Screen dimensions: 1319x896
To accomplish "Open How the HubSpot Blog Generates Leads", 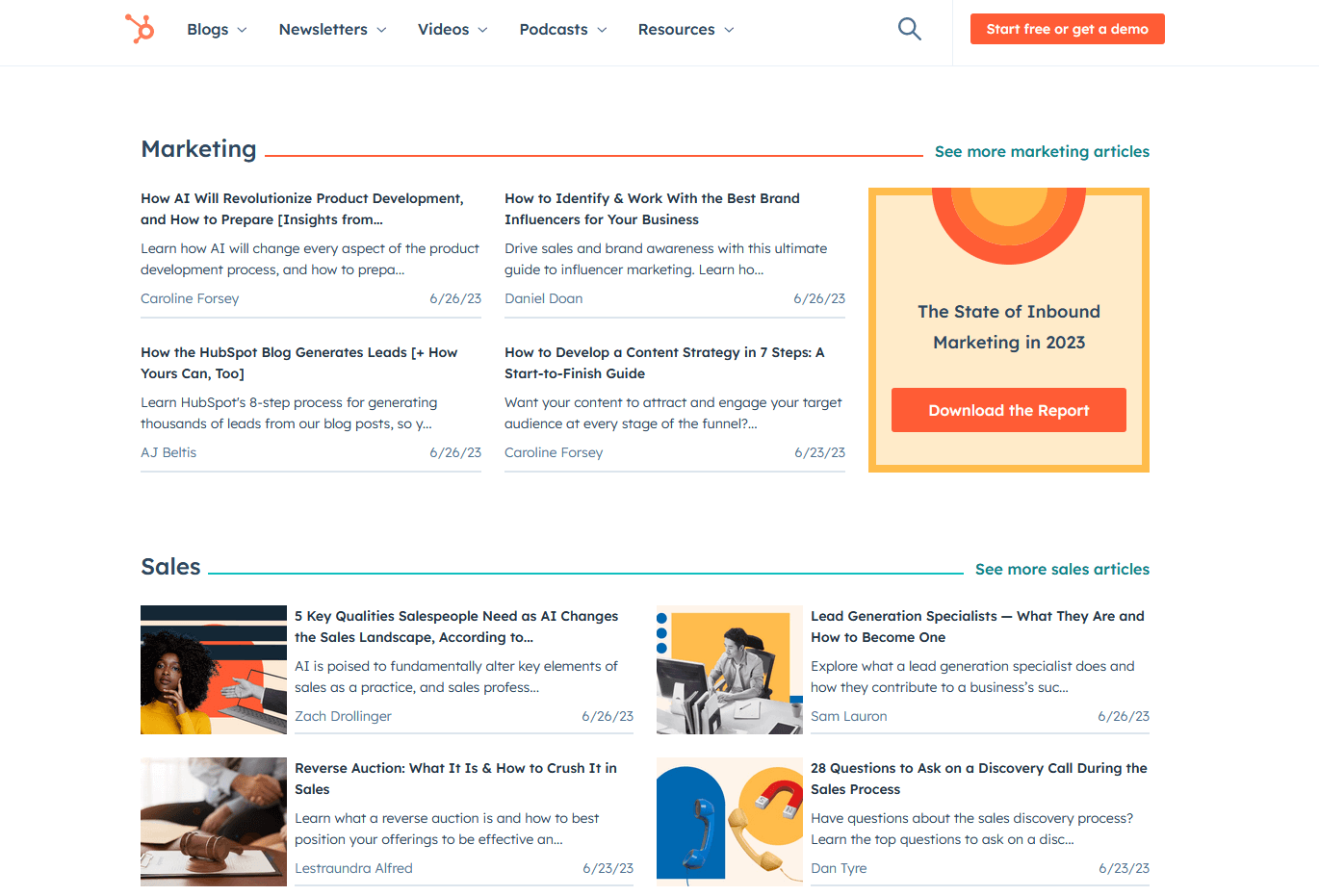I will point(299,363).
